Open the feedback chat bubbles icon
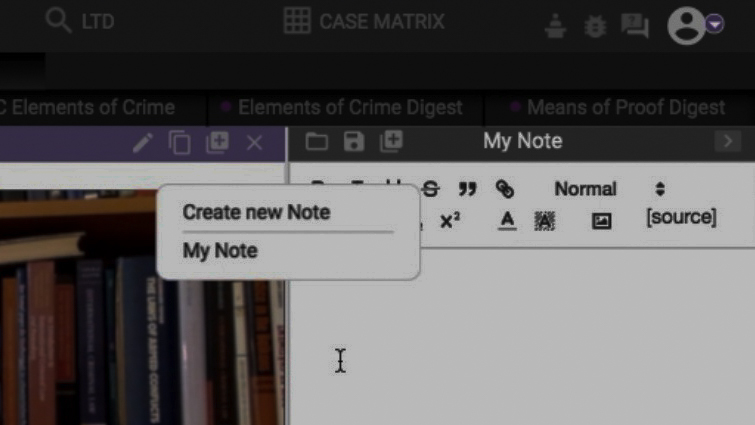Viewport: 755px width, 425px height. click(x=634, y=26)
